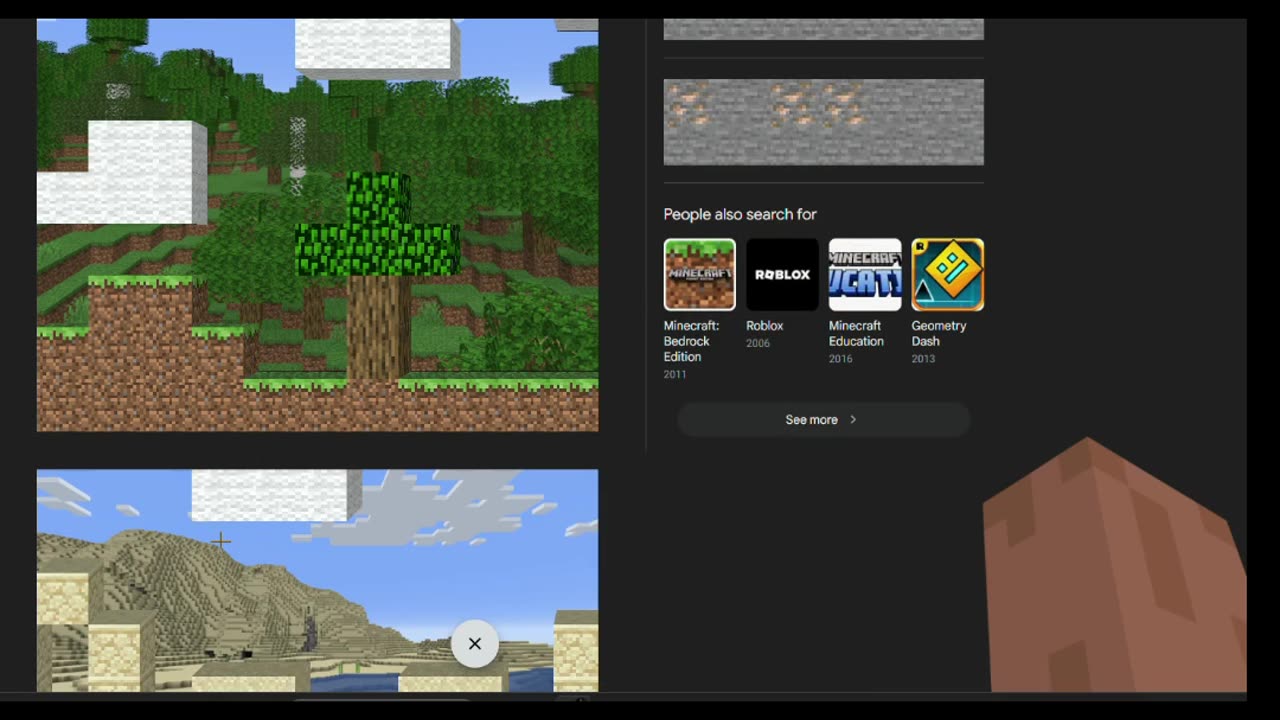The image size is (1280, 720).
Task: Select the year 2013 under Geometry Dash
Action: pyautogui.click(x=923, y=358)
